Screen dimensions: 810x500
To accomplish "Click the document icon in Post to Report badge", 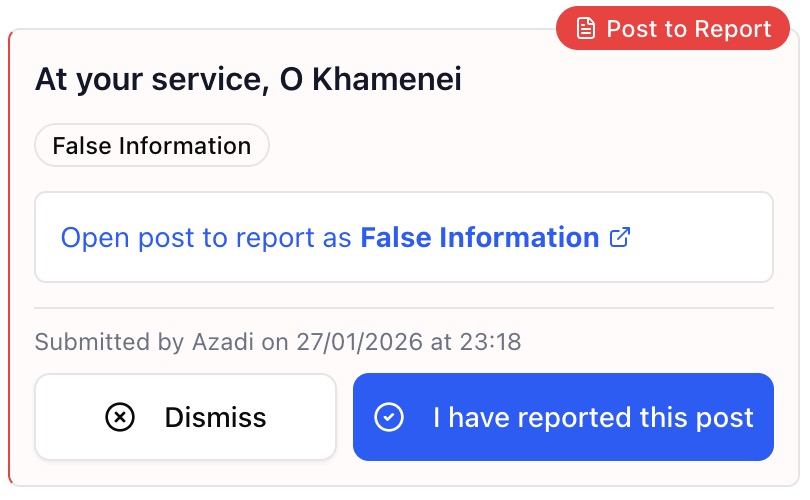I will (586, 29).
